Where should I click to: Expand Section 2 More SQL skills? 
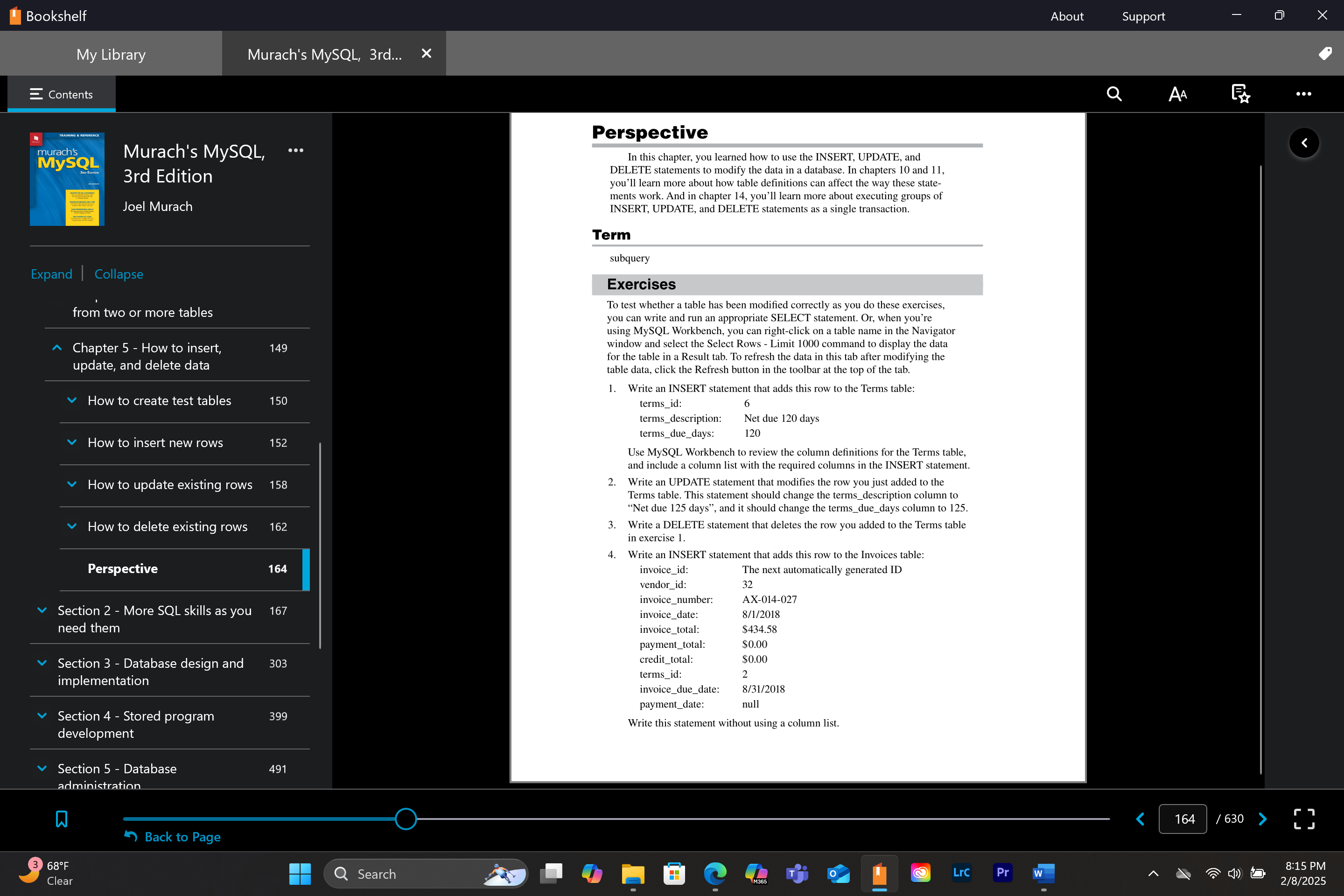(42, 610)
